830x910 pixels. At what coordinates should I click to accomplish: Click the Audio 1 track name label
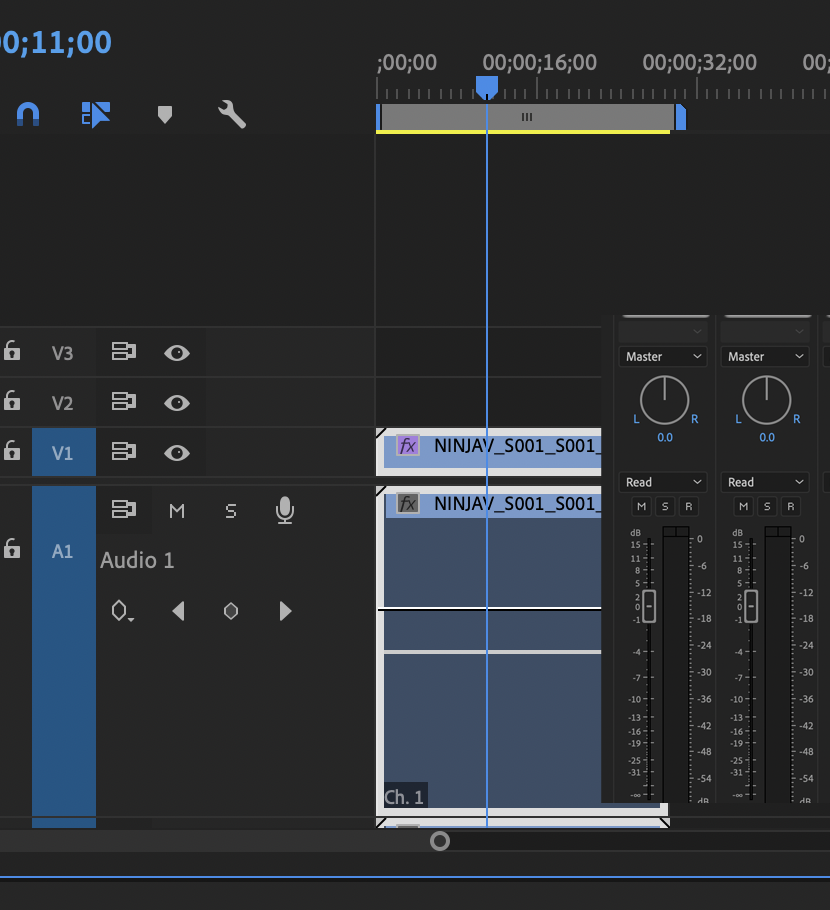[137, 560]
